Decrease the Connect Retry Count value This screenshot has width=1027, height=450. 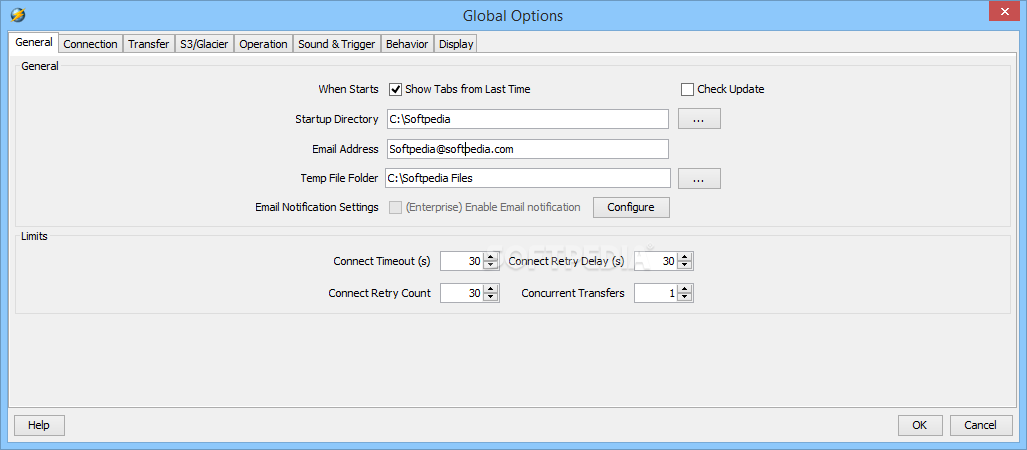point(490,297)
